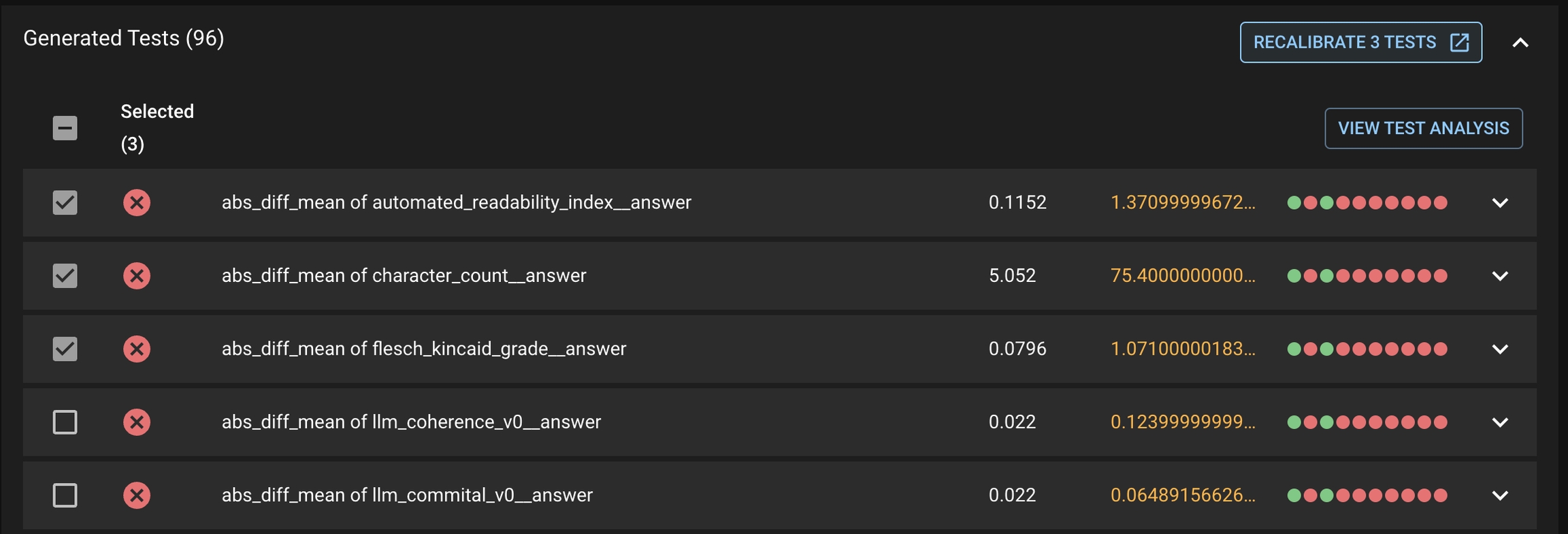Image resolution: width=1568 pixels, height=534 pixels.
Task: Click failed status icon for llm_commital_v0 test
Action: tap(137, 495)
